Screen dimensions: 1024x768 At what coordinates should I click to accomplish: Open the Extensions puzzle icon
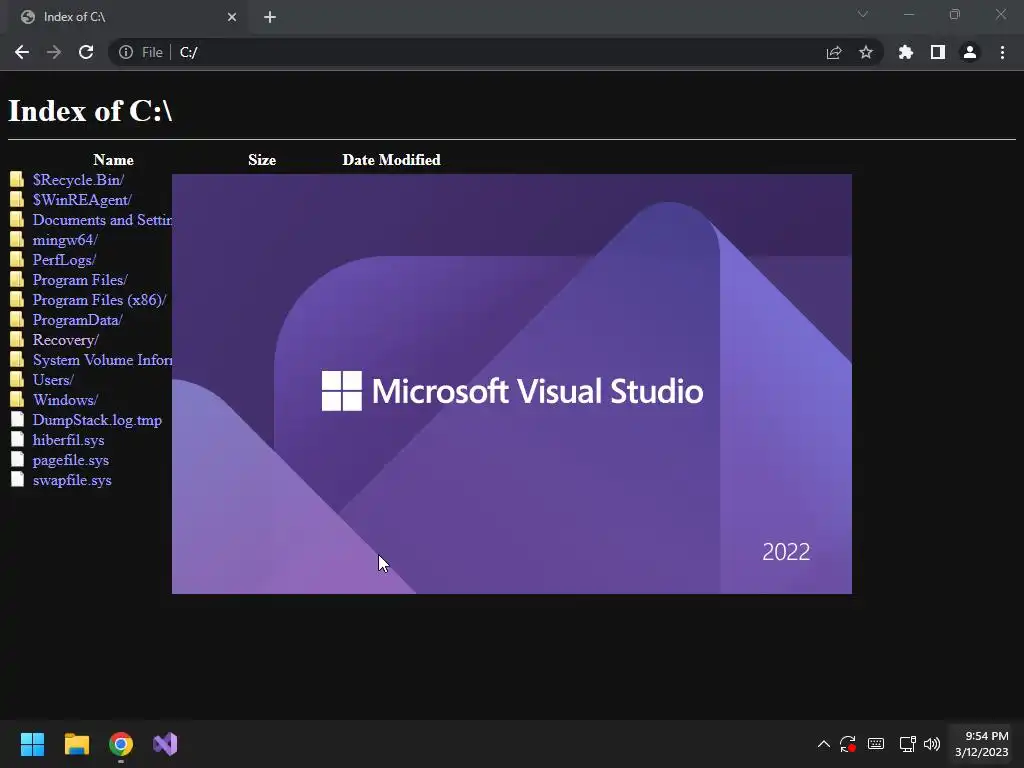click(906, 52)
